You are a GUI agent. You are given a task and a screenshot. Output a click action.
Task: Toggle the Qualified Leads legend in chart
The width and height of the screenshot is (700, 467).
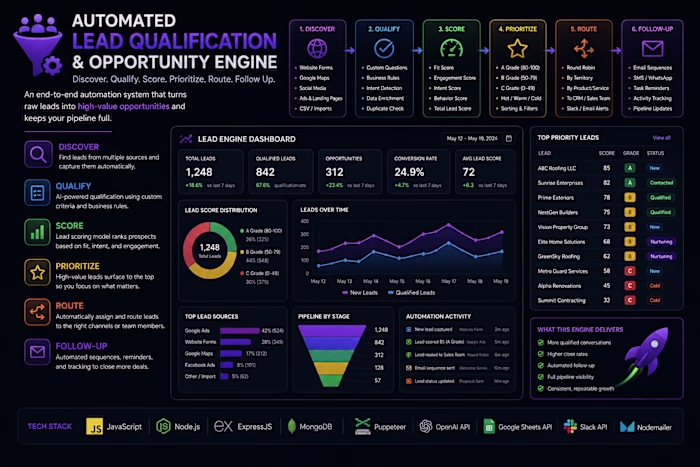(x=411, y=292)
